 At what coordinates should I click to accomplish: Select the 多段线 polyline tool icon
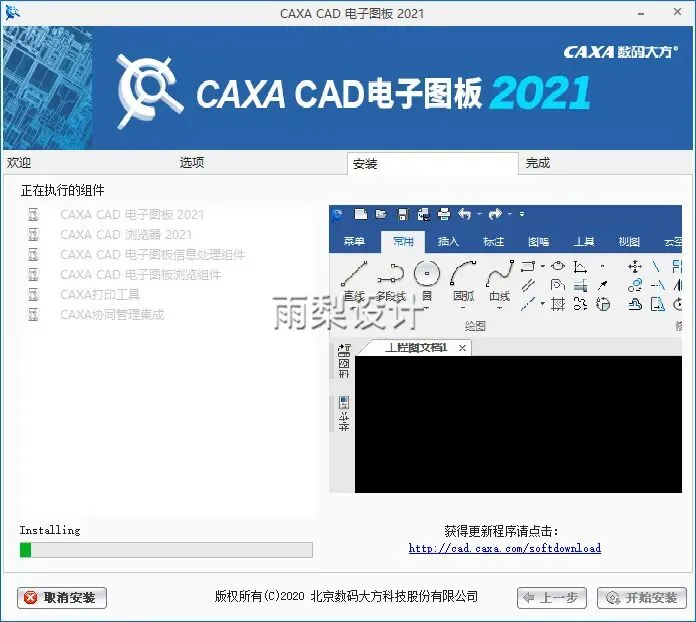coord(391,273)
